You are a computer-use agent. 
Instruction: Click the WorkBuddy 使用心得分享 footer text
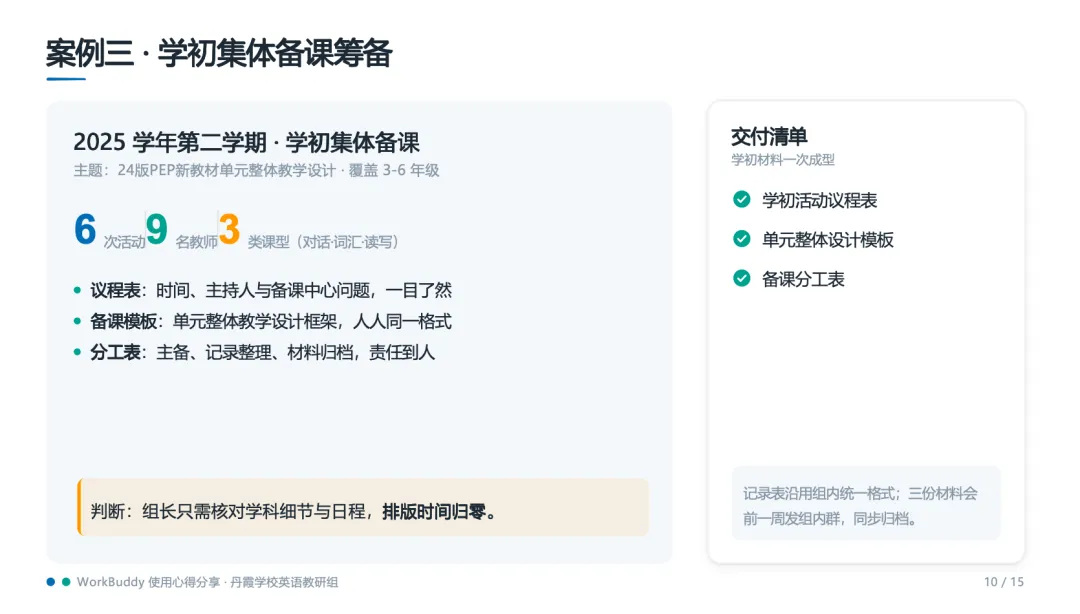coord(207,582)
